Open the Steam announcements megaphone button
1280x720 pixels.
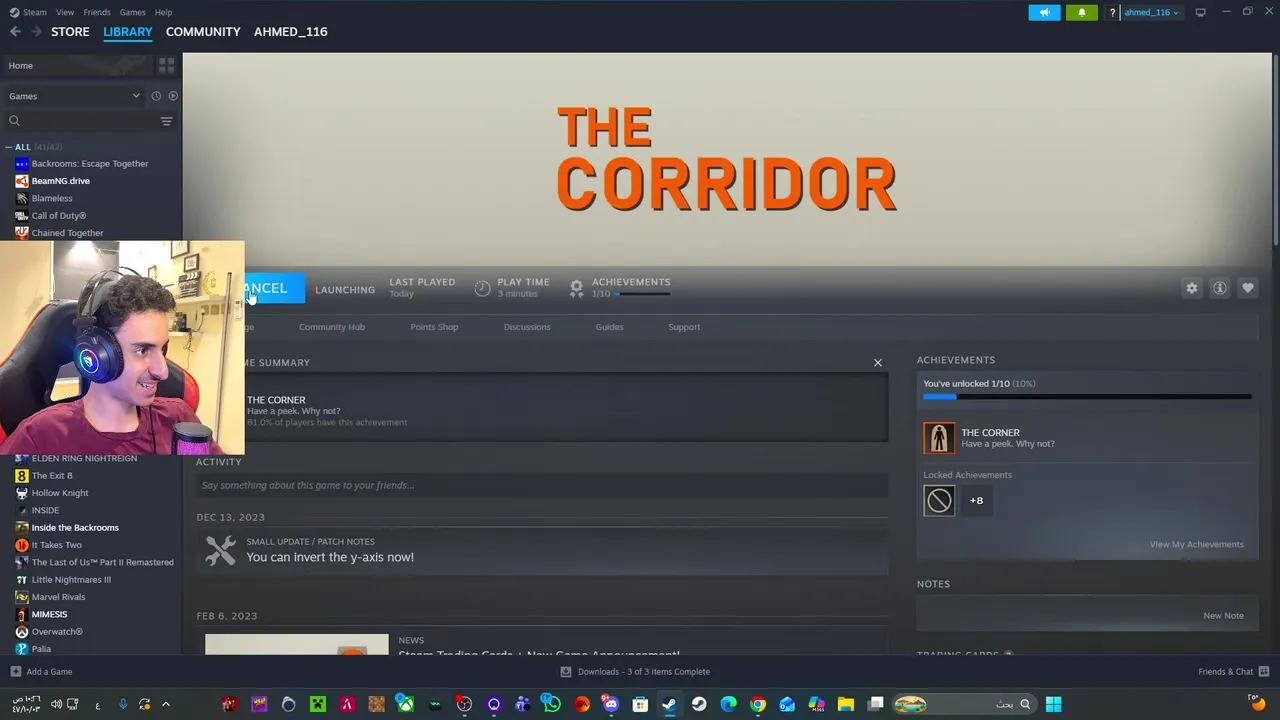1044,12
